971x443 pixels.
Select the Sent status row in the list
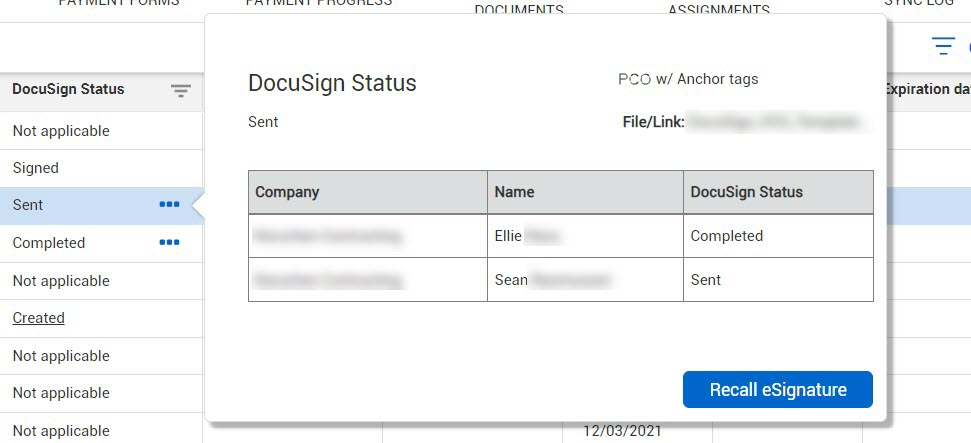click(102, 205)
